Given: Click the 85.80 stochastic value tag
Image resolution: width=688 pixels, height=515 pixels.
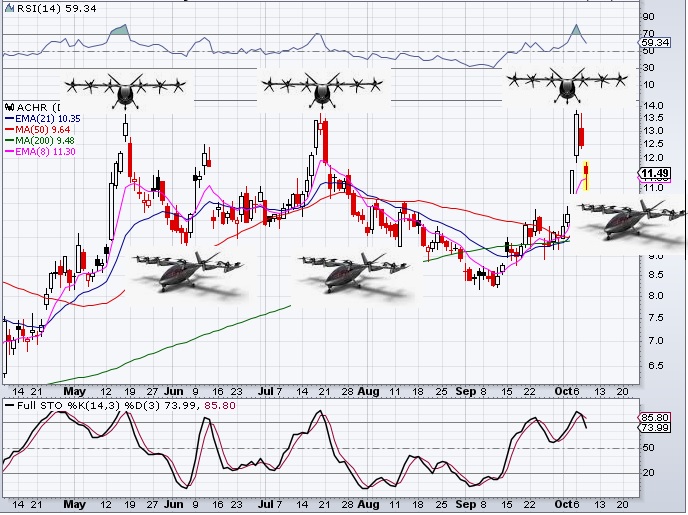Looking at the screenshot, I should click(x=655, y=418).
